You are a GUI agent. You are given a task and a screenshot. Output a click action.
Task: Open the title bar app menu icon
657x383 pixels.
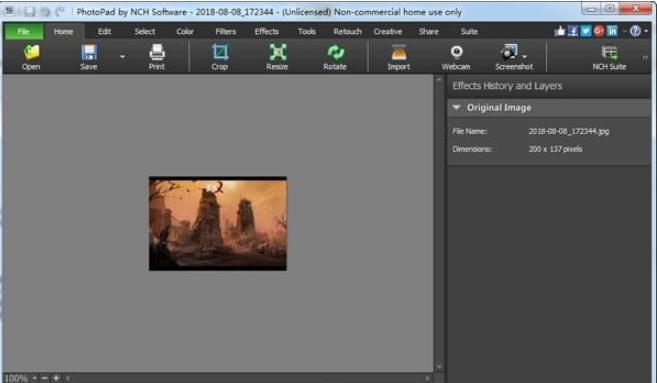[9, 11]
